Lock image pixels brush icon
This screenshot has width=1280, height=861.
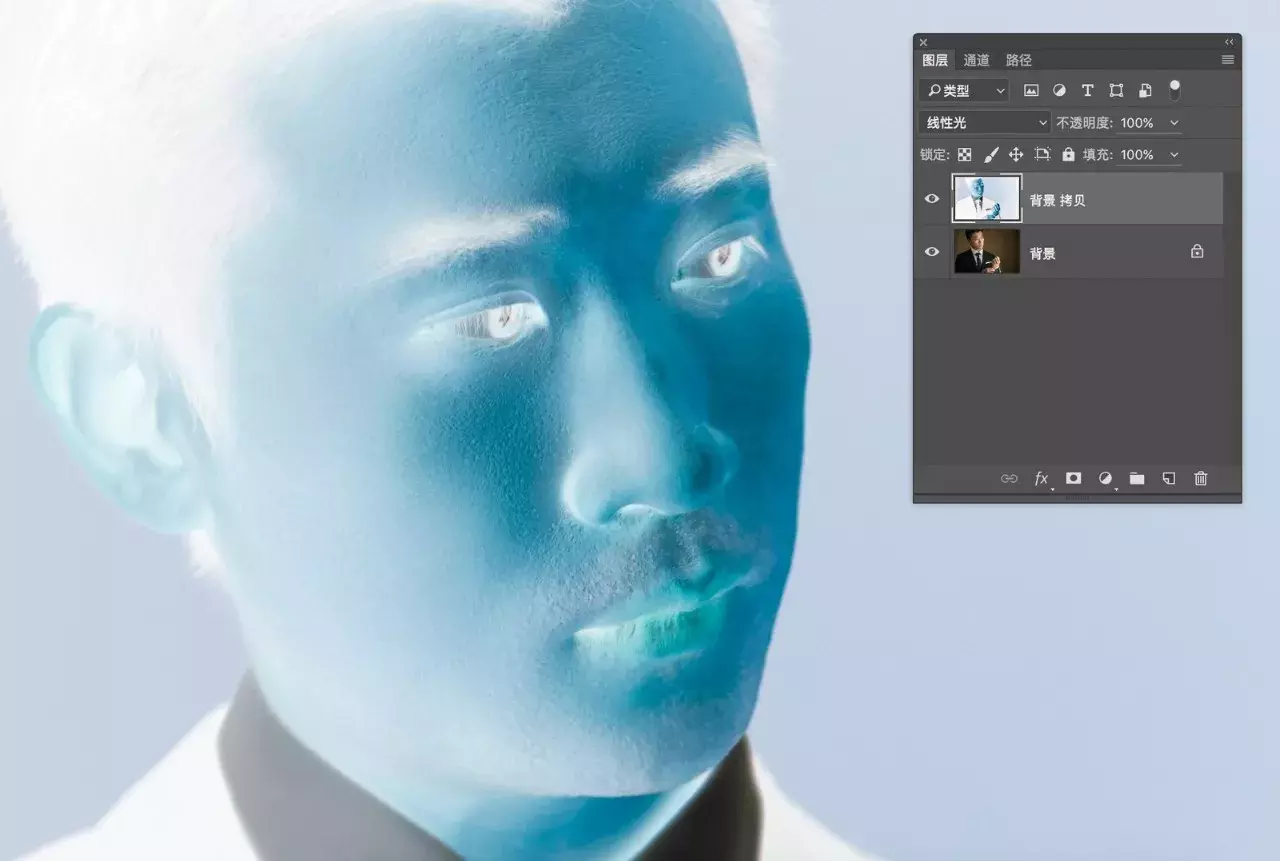991,155
